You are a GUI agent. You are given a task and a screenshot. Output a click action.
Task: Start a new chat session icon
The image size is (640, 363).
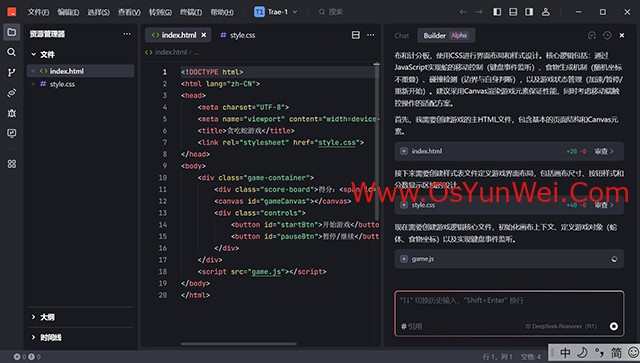click(592, 36)
